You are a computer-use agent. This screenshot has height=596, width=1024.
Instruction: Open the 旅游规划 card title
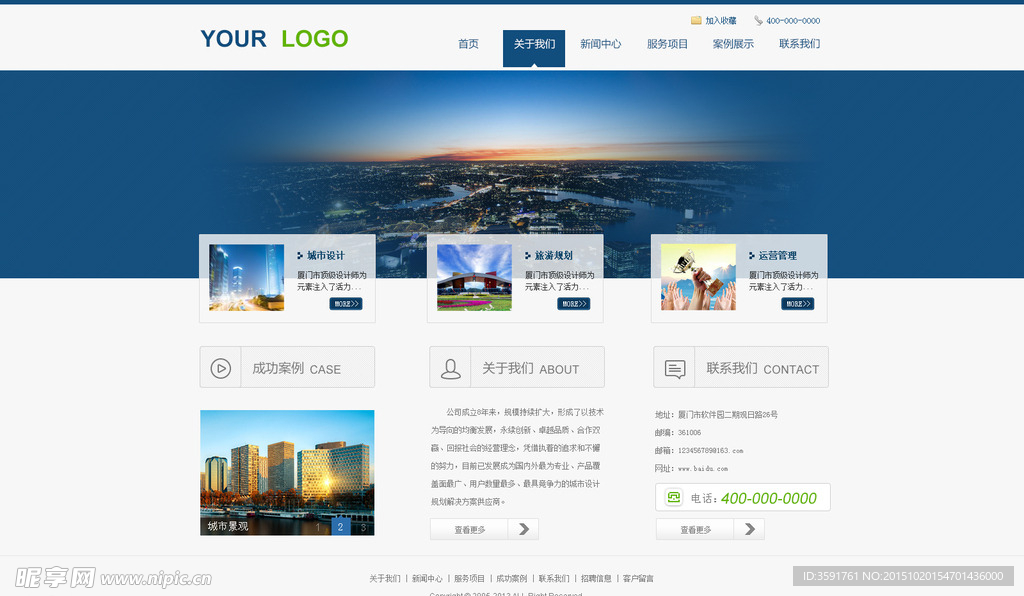(x=554, y=255)
